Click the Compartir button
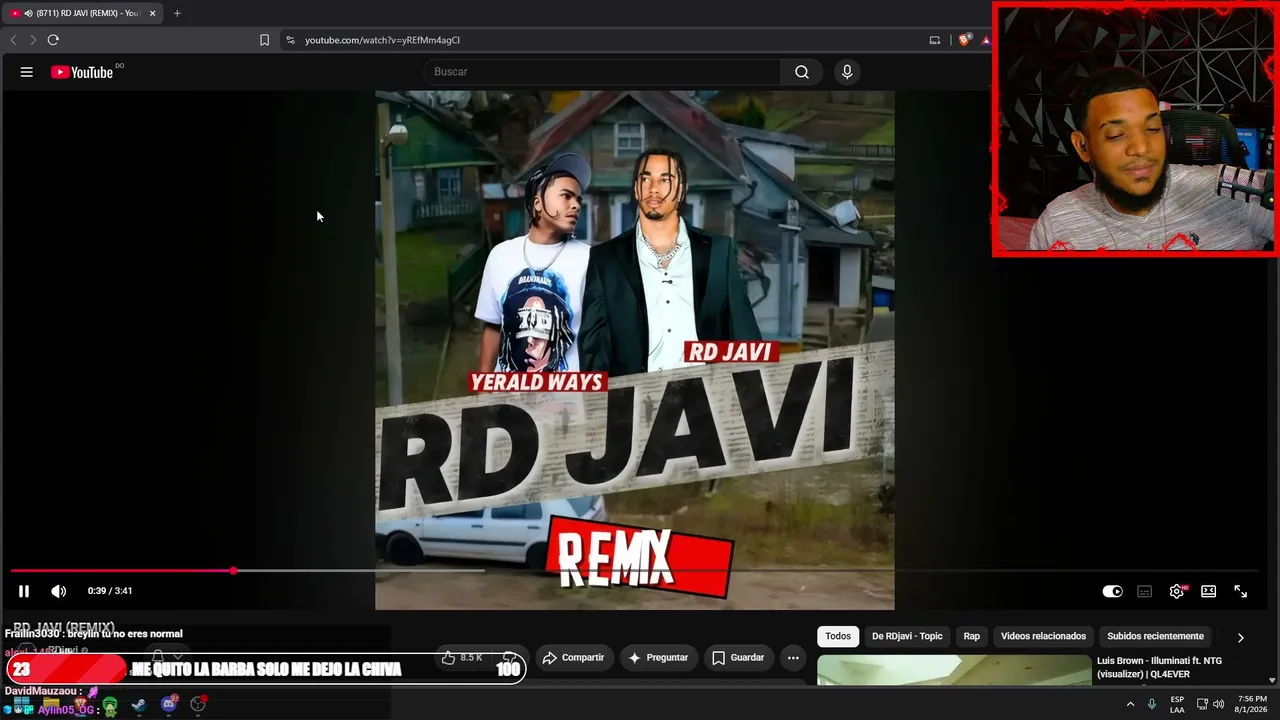The height and width of the screenshot is (720, 1280). [573, 658]
